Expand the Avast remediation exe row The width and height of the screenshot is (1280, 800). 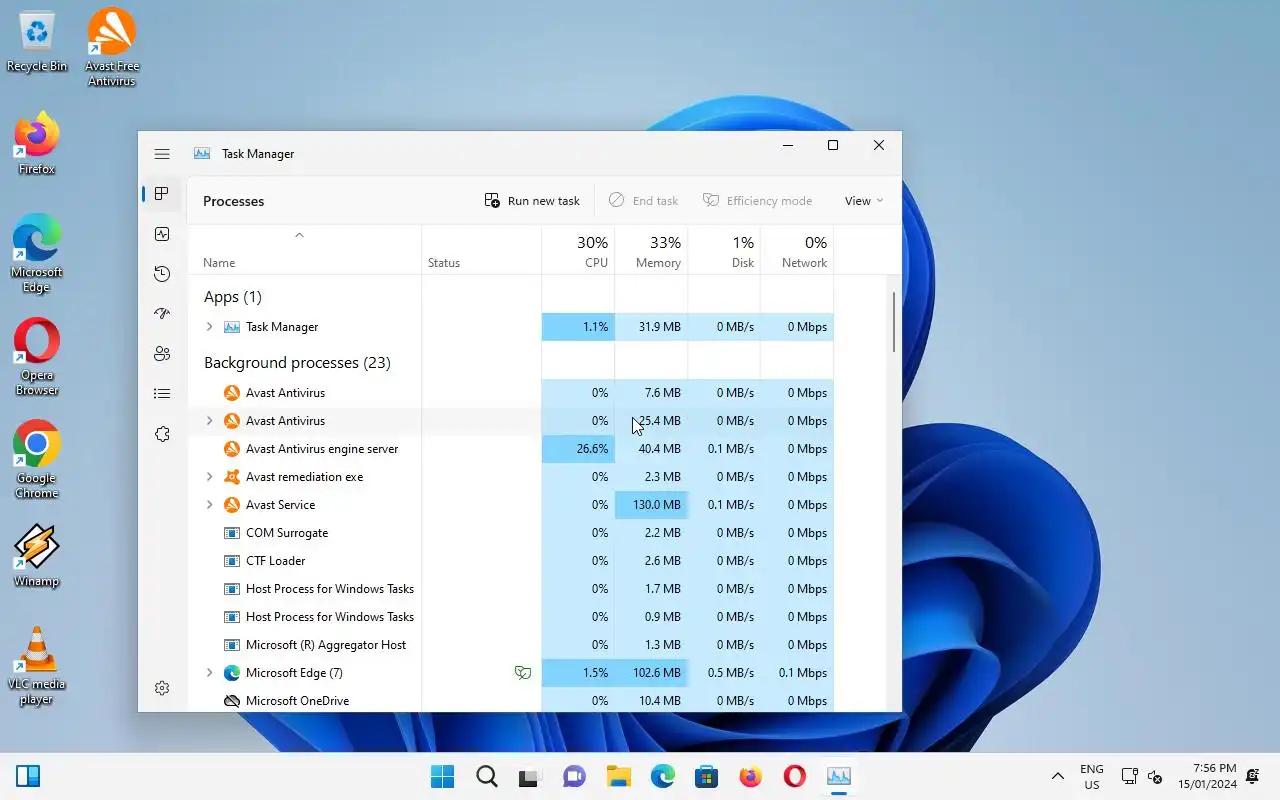pos(209,477)
